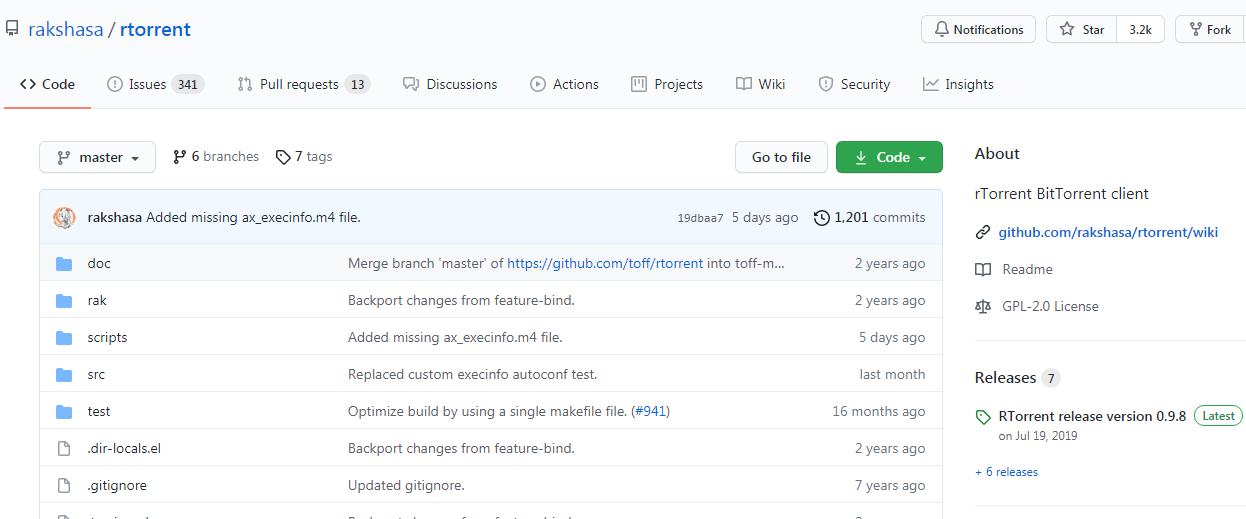The height and width of the screenshot is (519, 1246).
Task: Open the Replaced custom execinfo commit message
Action: (x=472, y=374)
